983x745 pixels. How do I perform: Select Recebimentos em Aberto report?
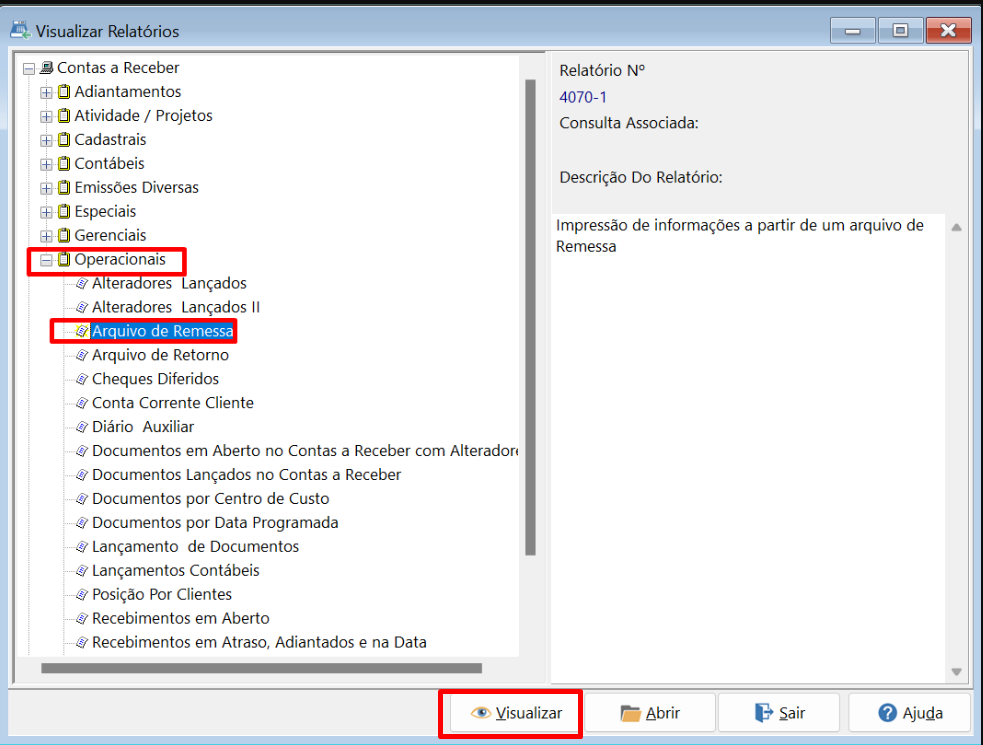click(x=181, y=618)
